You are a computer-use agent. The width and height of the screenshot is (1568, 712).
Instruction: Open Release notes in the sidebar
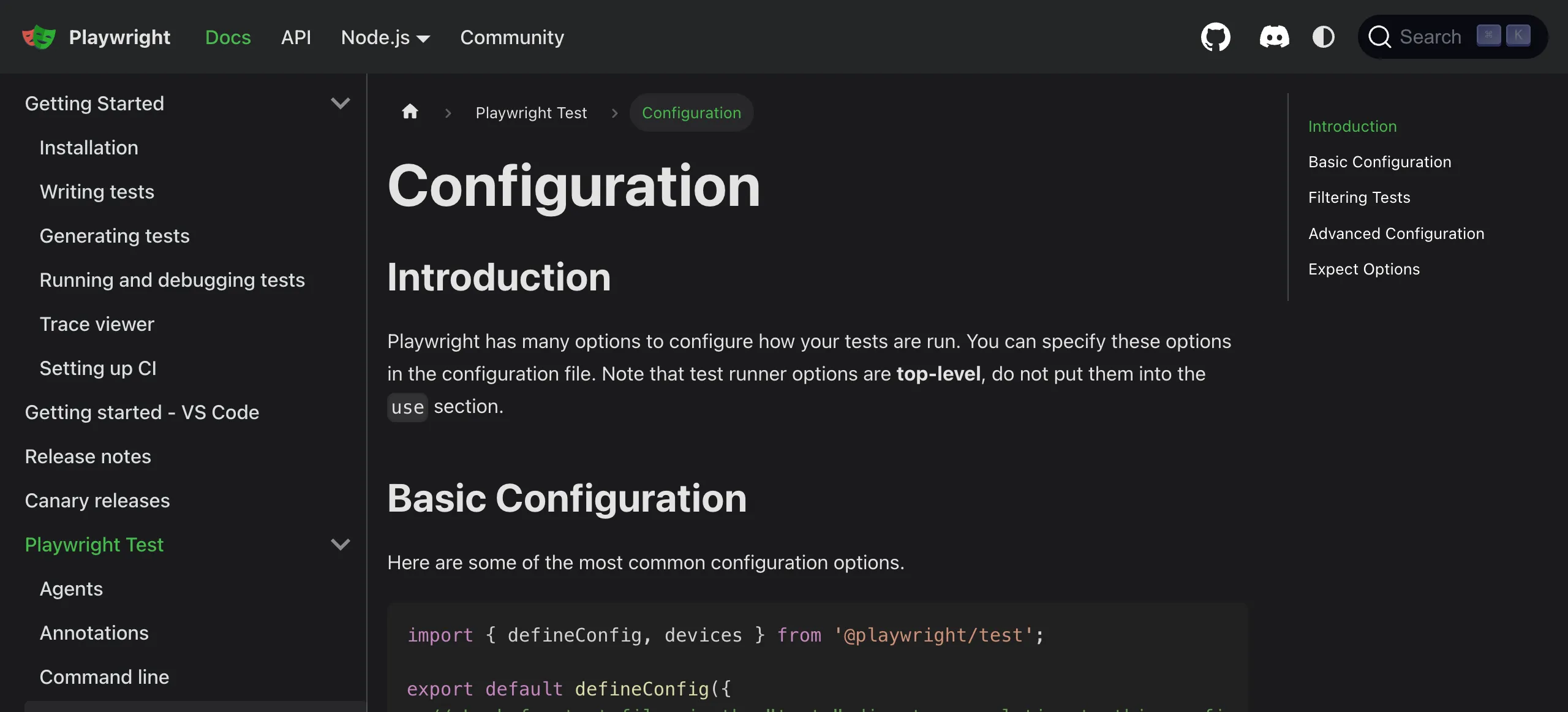pyautogui.click(x=88, y=456)
